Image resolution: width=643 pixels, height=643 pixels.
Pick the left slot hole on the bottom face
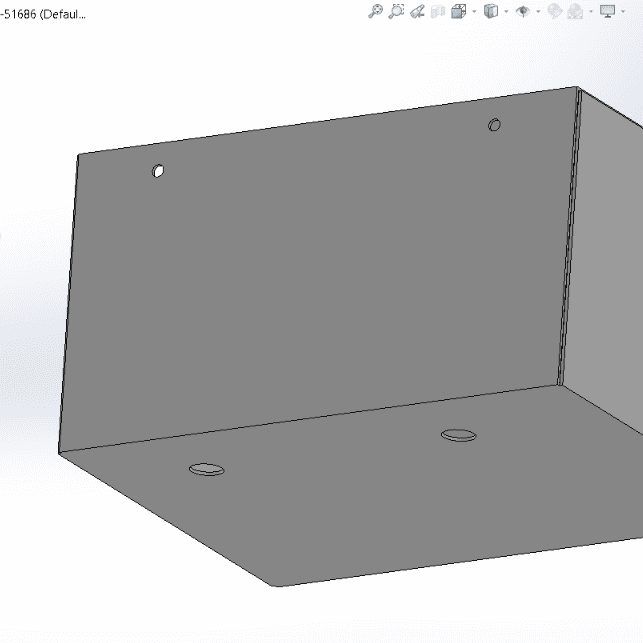point(206,468)
